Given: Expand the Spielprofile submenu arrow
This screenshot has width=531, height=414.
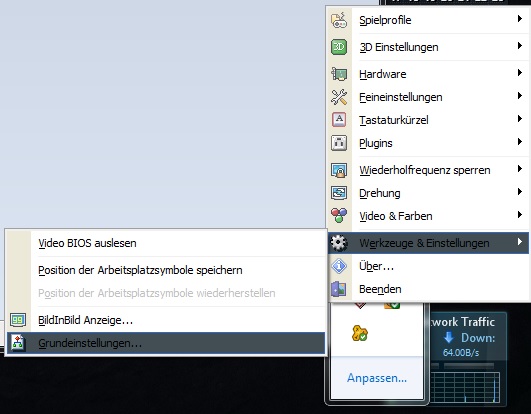Looking at the screenshot, I should 519,19.
